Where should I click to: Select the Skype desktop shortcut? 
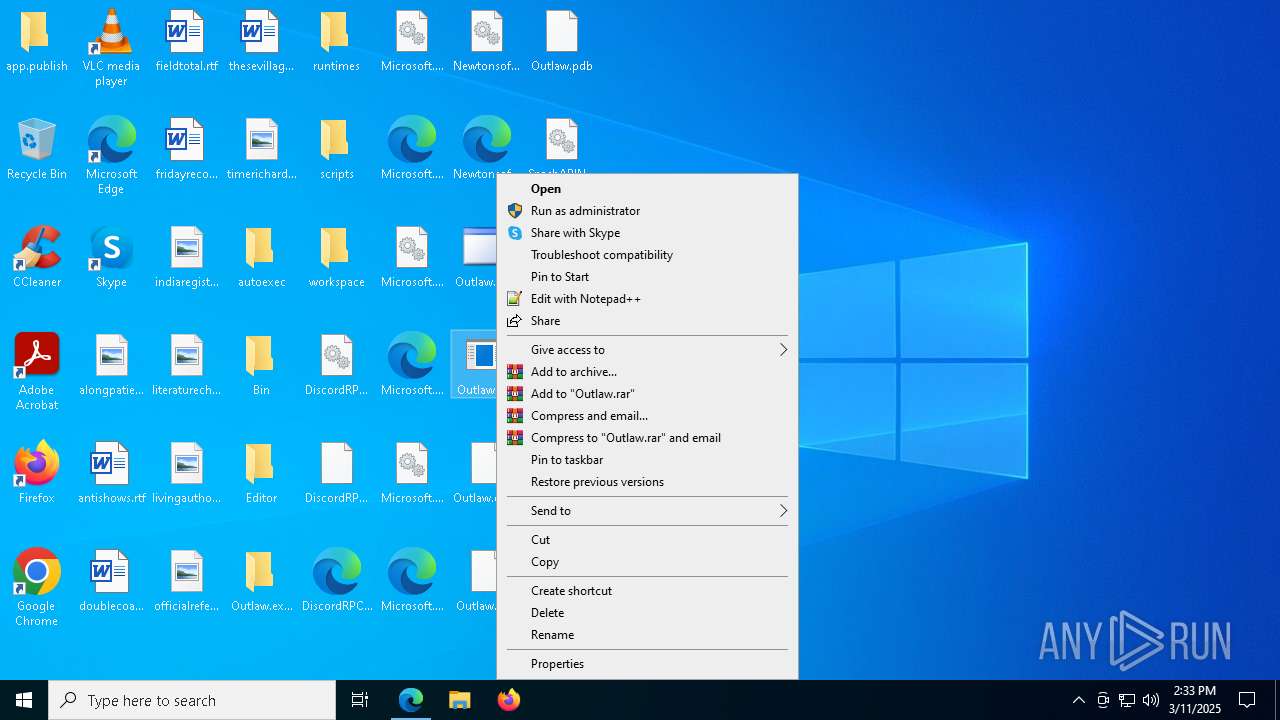[x=111, y=248]
